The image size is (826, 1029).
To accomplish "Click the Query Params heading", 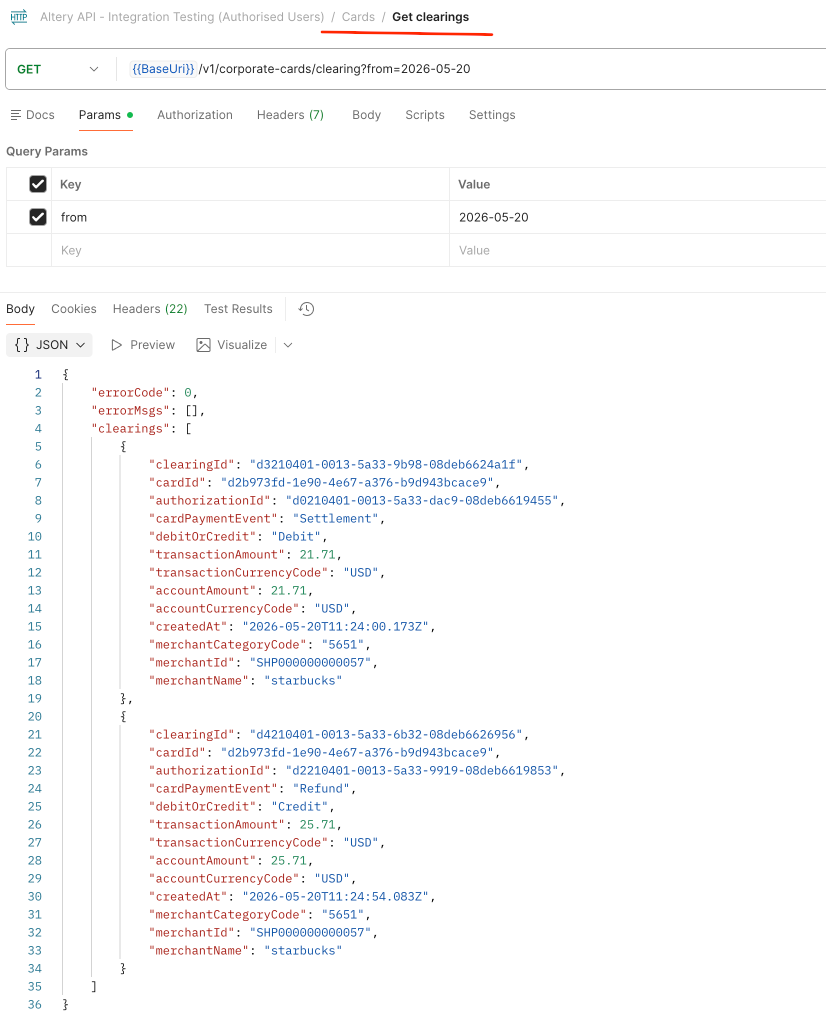I will (47, 152).
